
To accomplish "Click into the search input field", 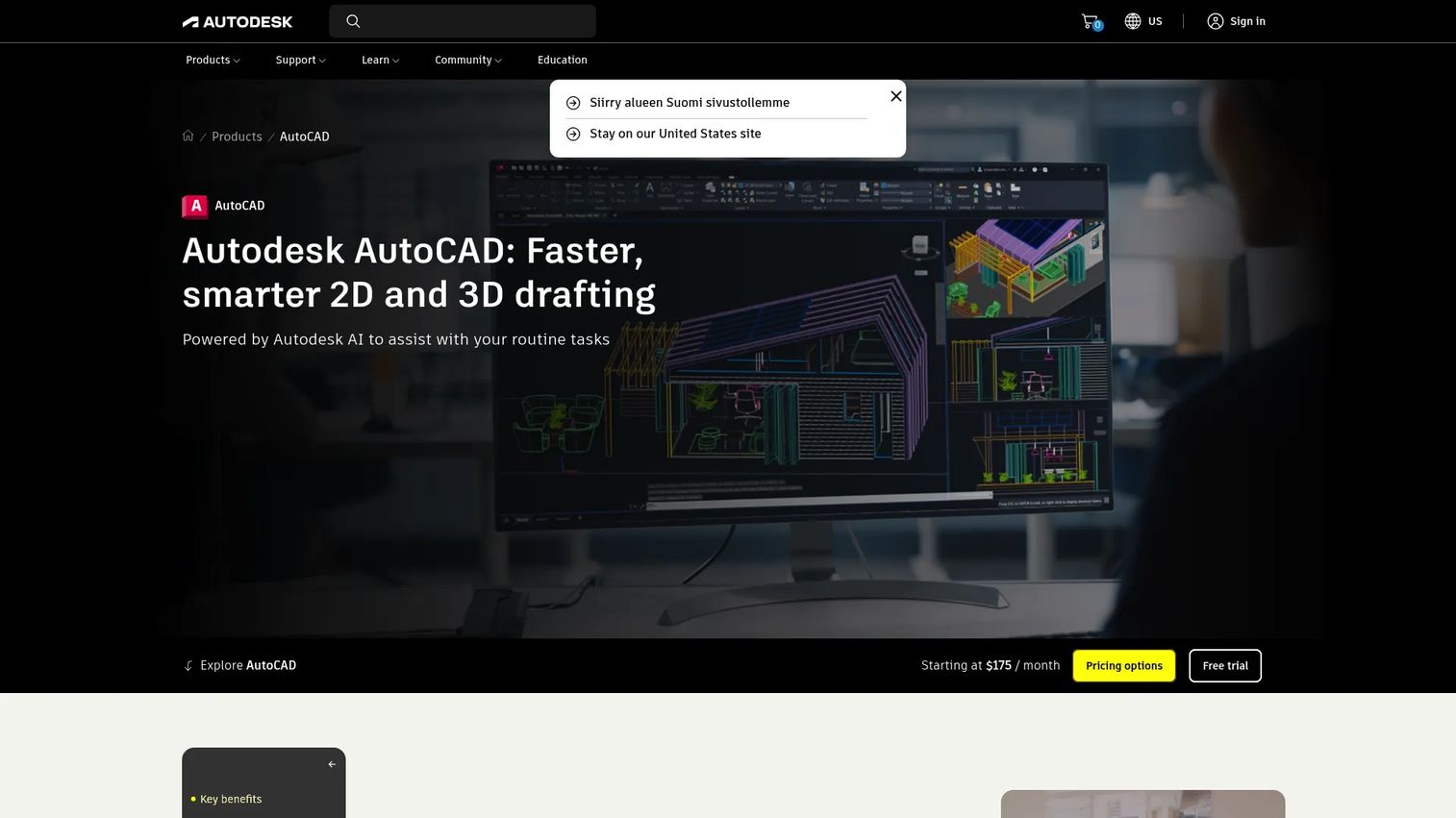I will pyautogui.click(x=463, y=21).
